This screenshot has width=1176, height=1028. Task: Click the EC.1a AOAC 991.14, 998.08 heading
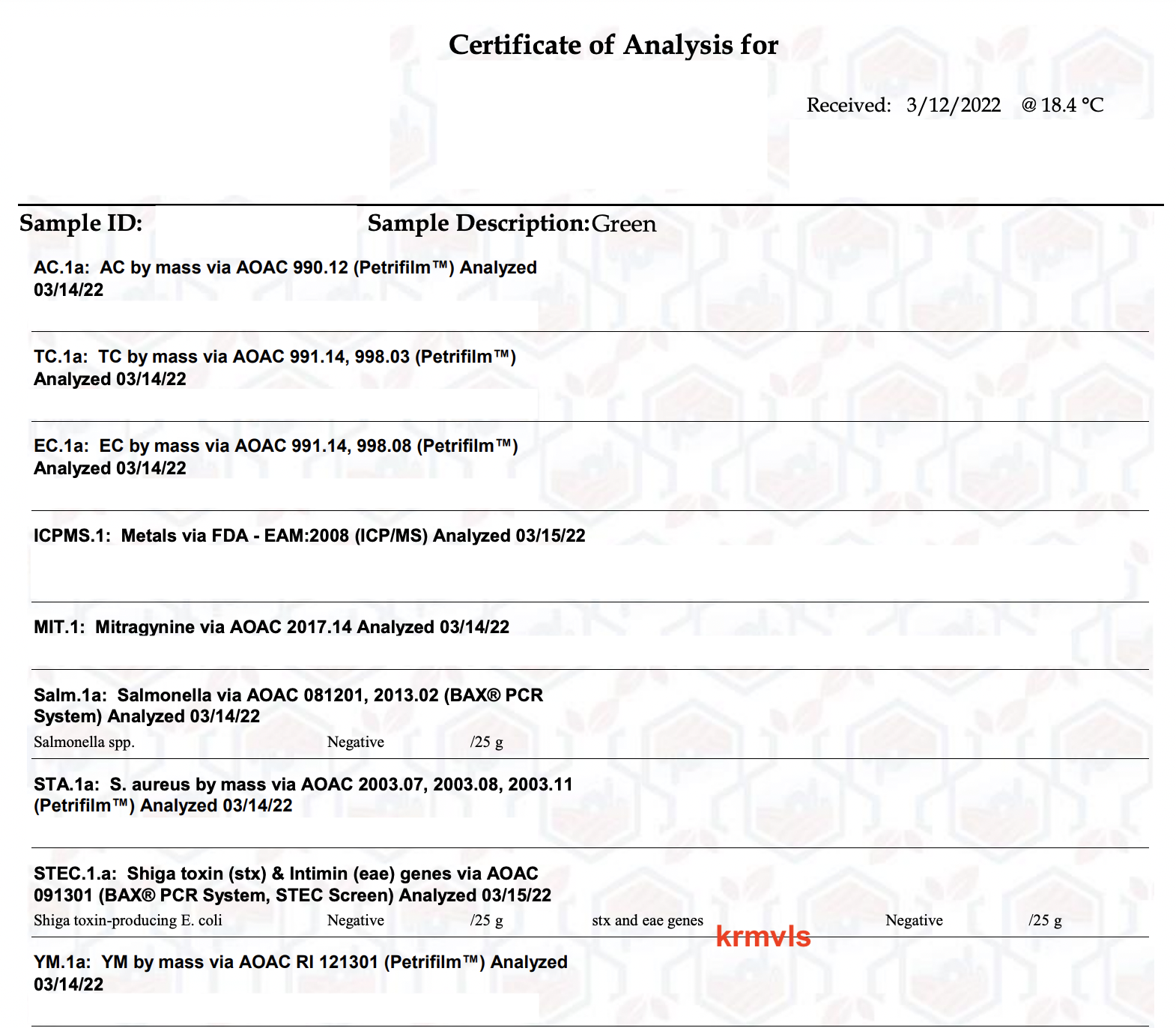point(276,457)
